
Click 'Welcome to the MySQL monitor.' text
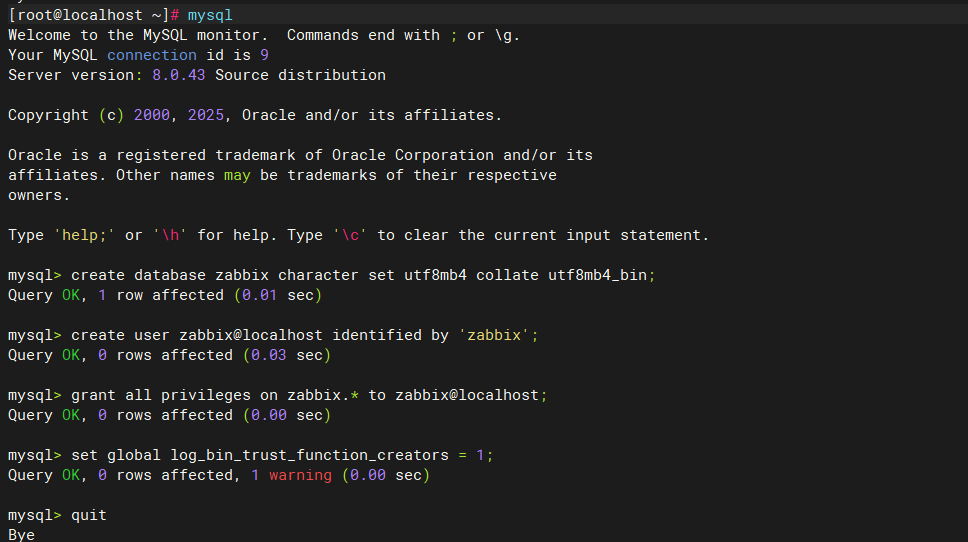click(x=138, y=35)
